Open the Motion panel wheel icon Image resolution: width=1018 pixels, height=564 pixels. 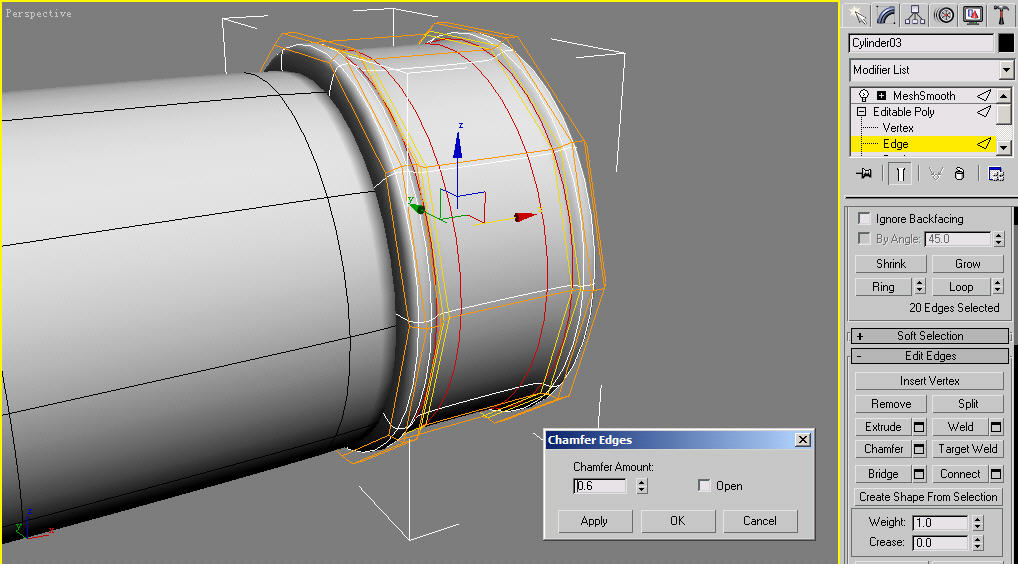pyautogui.click(x=943, y=14)
